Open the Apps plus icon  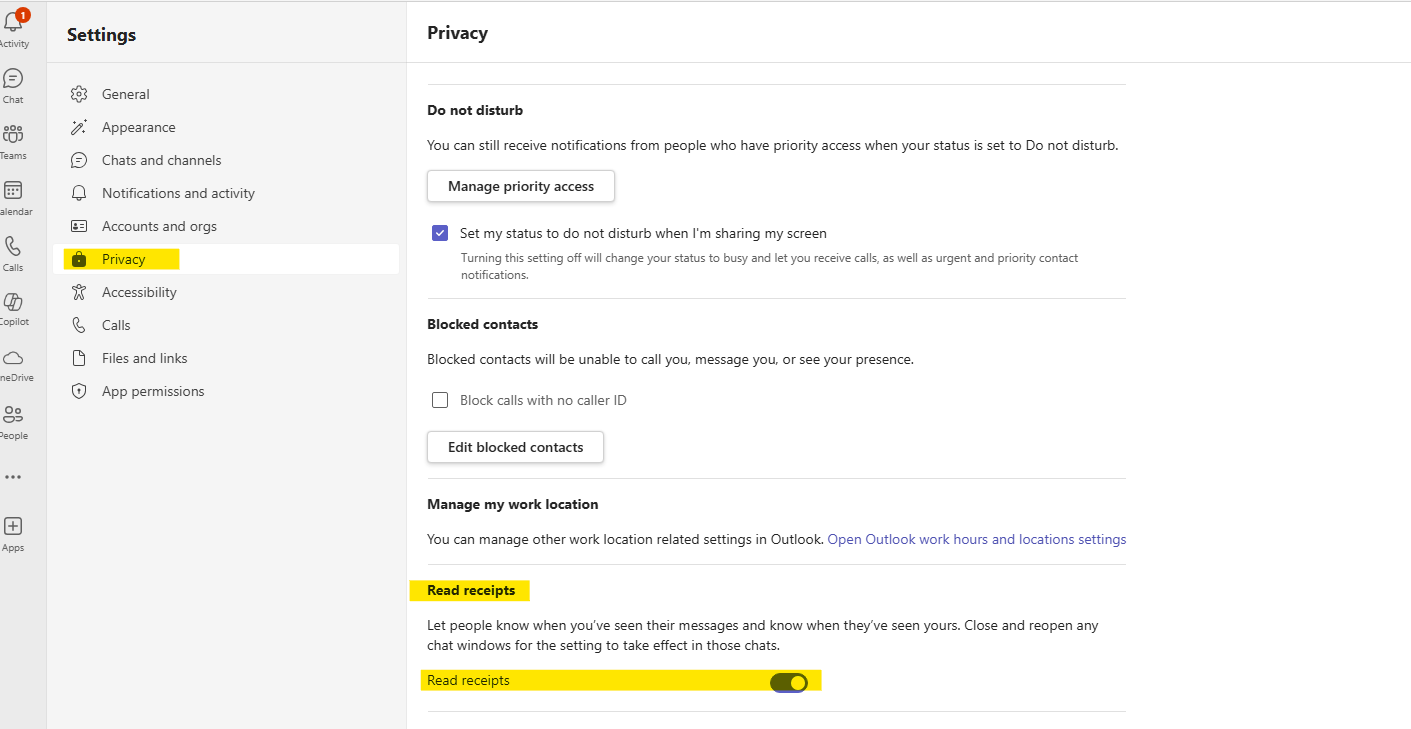click(x=13, y=526)
